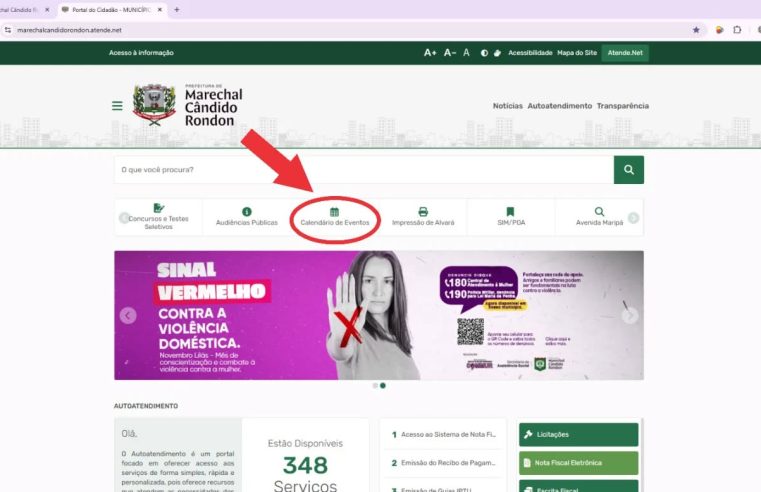Open Mapa do Site link

tap(577, 53)
